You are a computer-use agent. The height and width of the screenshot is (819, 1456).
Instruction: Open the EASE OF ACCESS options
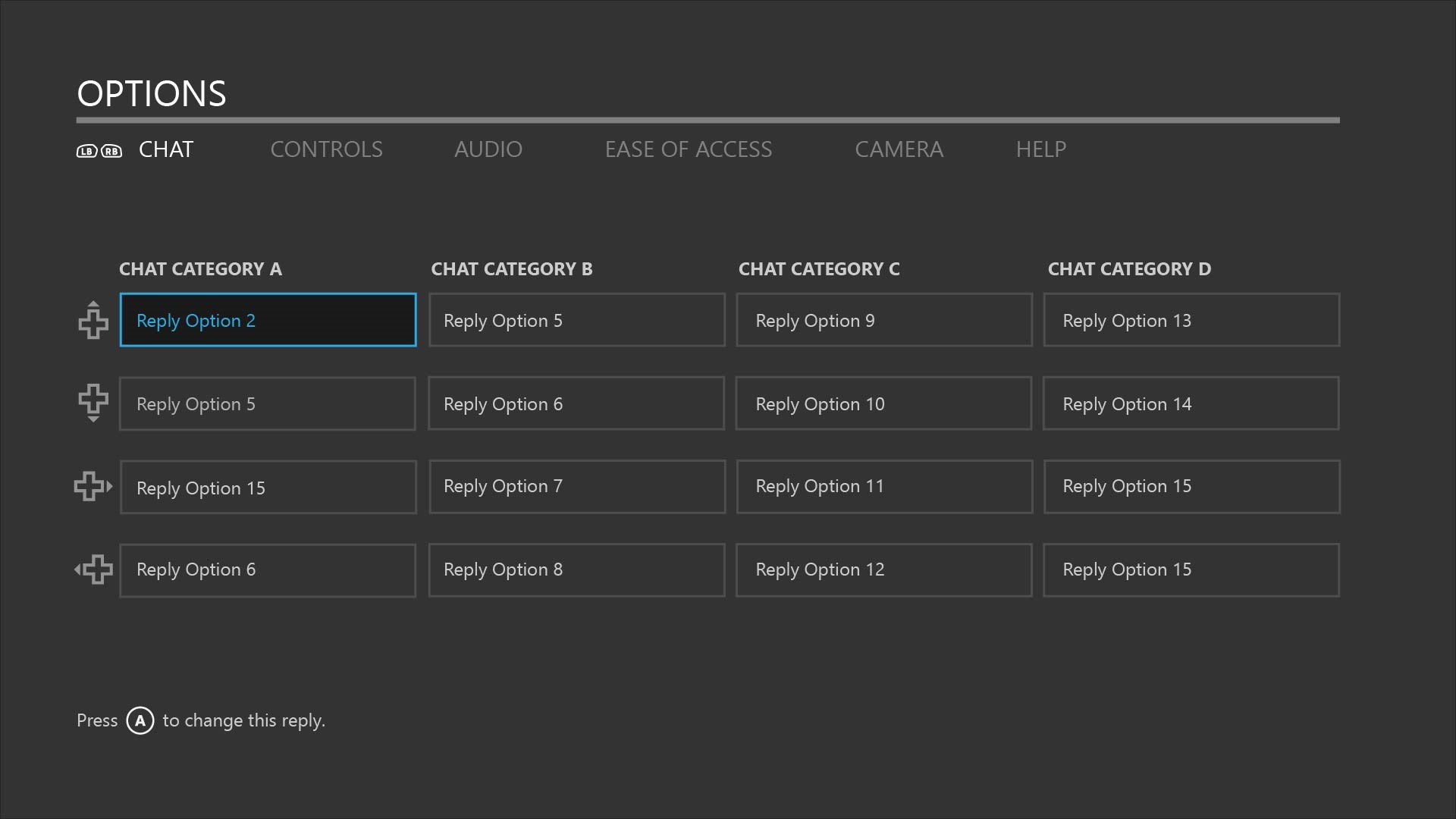tap(688, 148)
